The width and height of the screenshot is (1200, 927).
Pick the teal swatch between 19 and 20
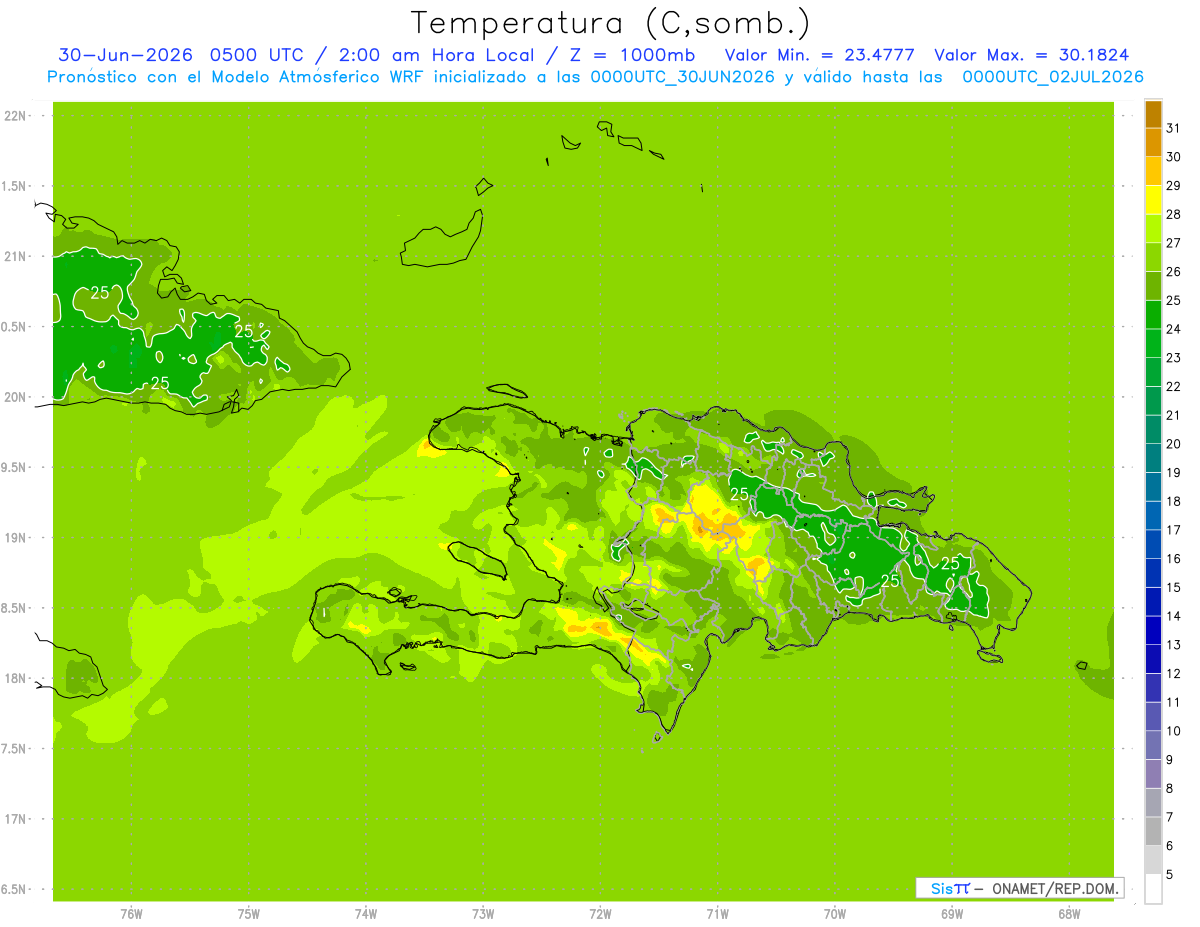coord(1153,459)
